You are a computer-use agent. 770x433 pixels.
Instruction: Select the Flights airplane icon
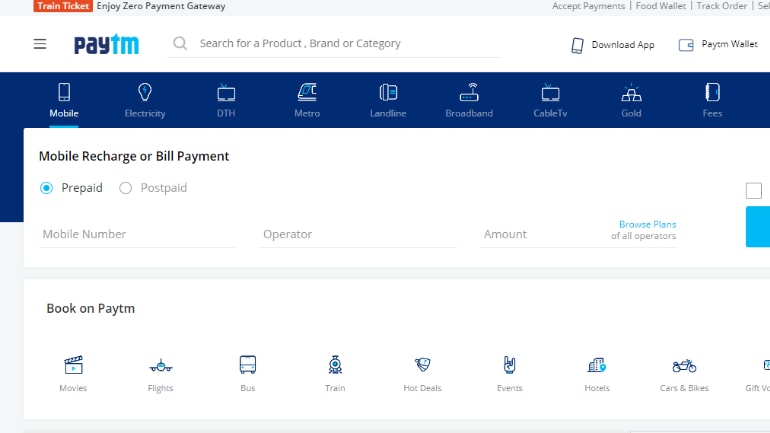click(160, 365)
